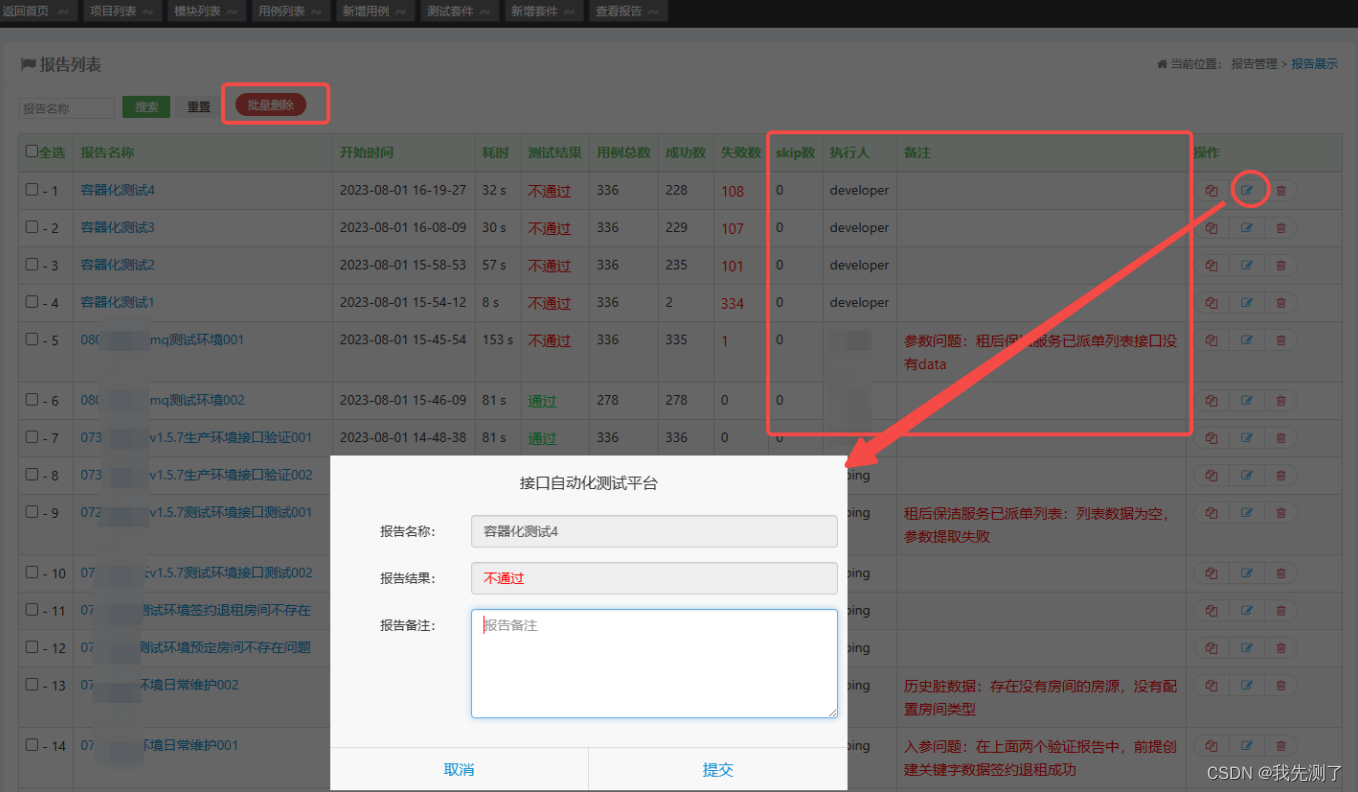Click the 失败数 value 334

(733, 303)
